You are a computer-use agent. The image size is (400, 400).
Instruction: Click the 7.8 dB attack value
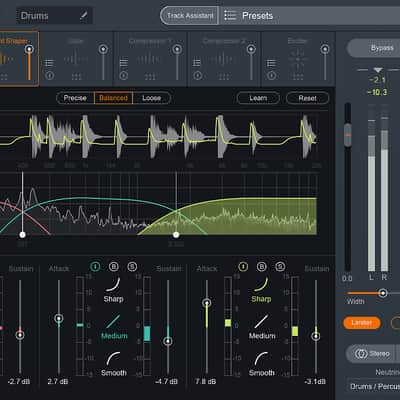click(205, 381)
